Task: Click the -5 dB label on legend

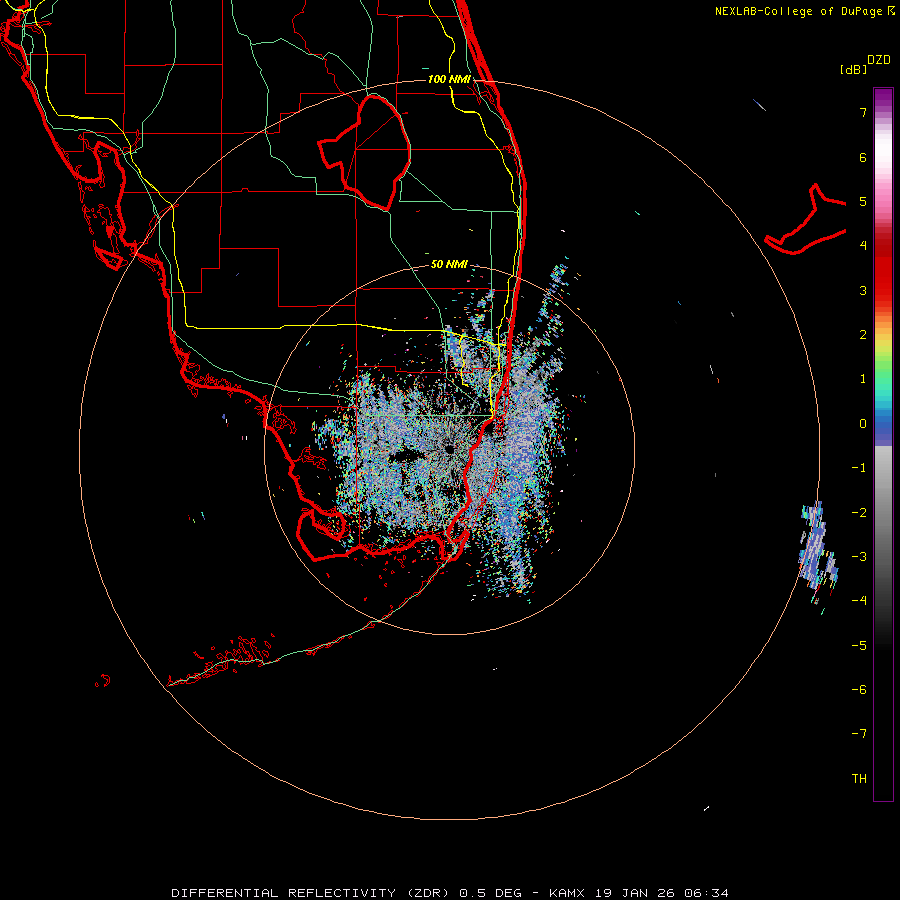Action: pyautogui.click(x=859, y=645)
